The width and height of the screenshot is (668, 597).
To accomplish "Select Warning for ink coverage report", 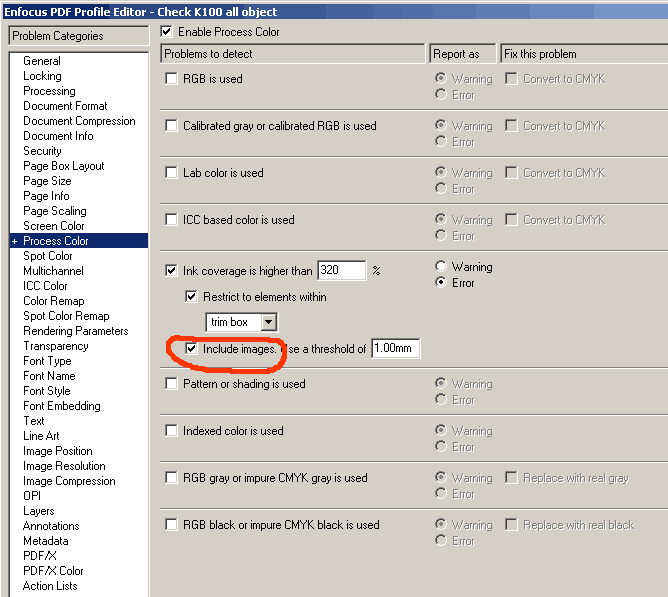I will tap(441, 266).
